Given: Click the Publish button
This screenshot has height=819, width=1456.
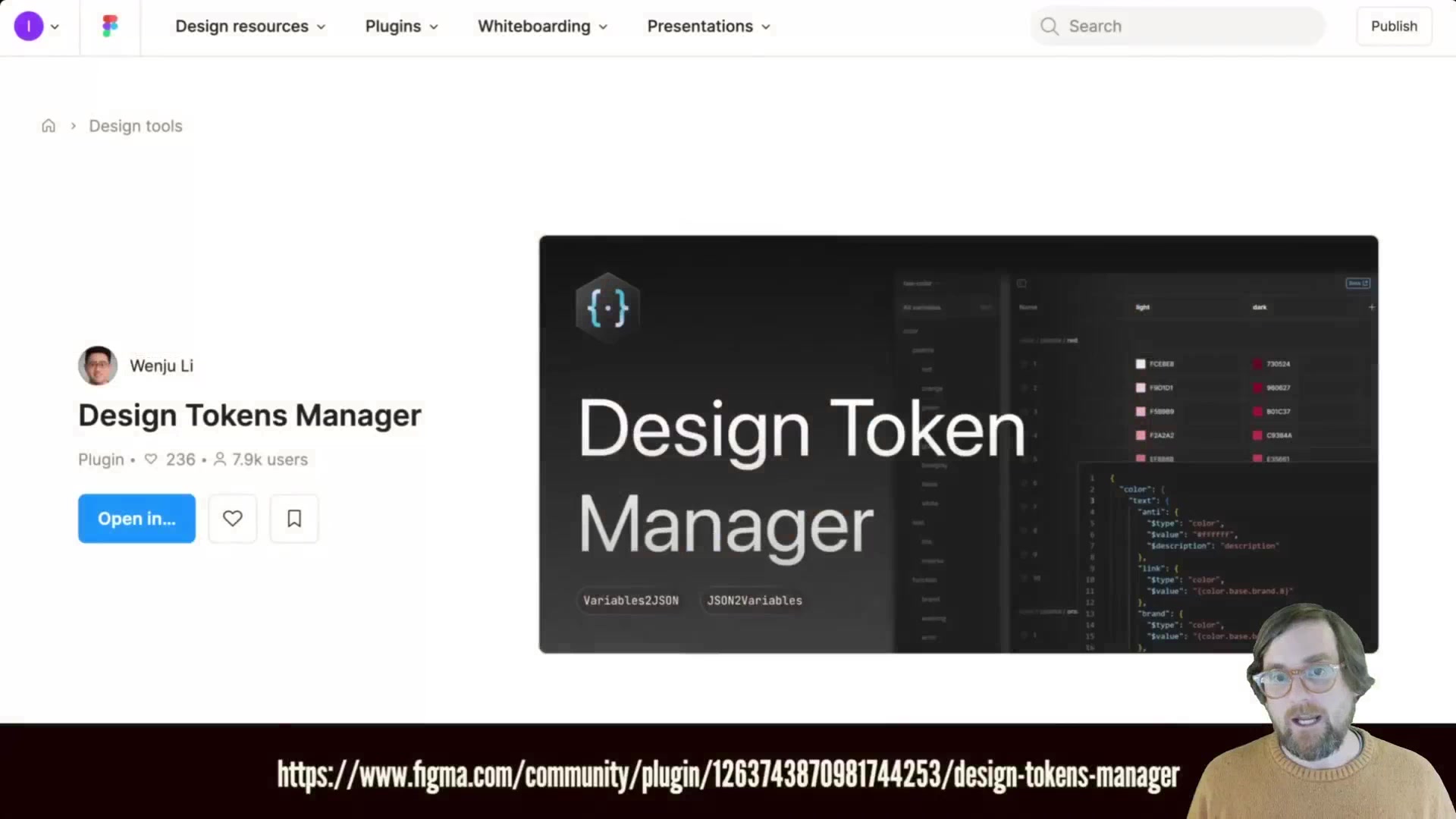Looking at the screenshot, I should [x=1394, y=27].
